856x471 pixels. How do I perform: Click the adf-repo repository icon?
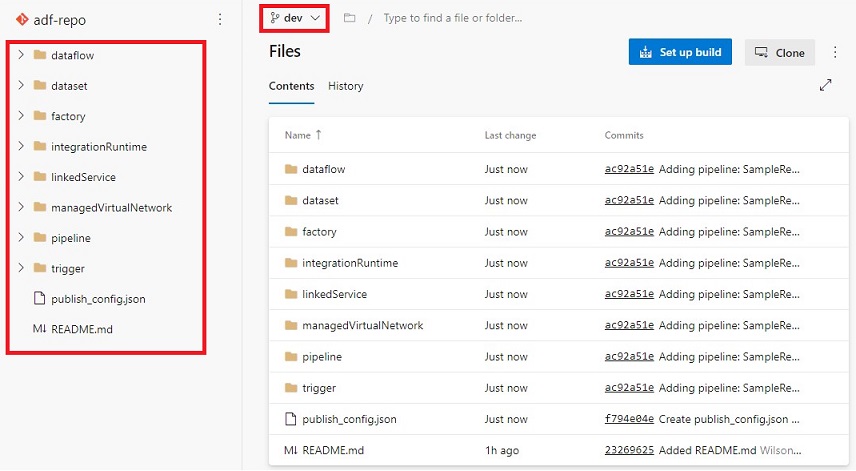click(x=22, y=20)
